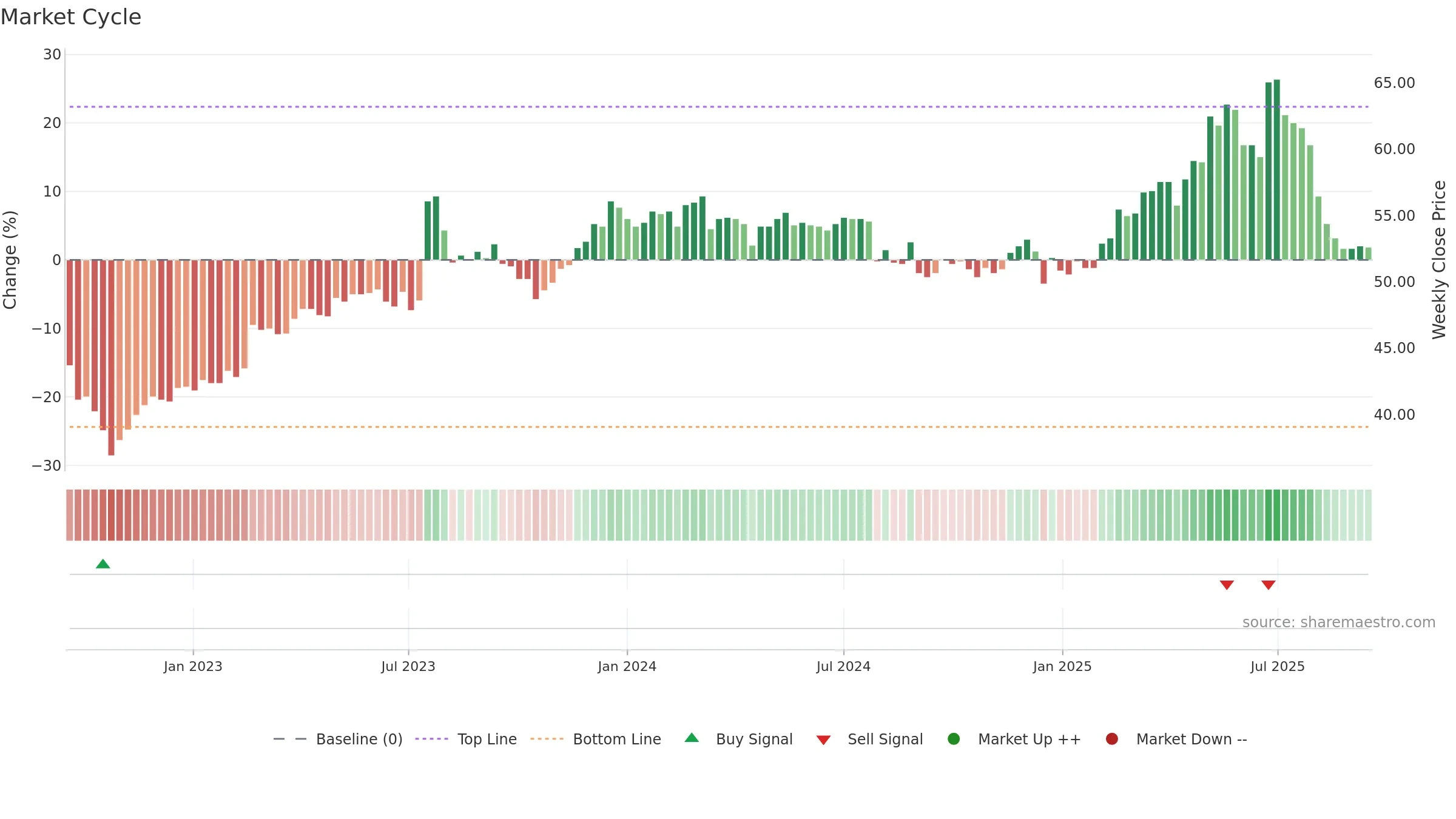Viewport: 1456px width, 819px height.
Task: Click the Jul 2023 axis label
Action: [x=408, y=667]
